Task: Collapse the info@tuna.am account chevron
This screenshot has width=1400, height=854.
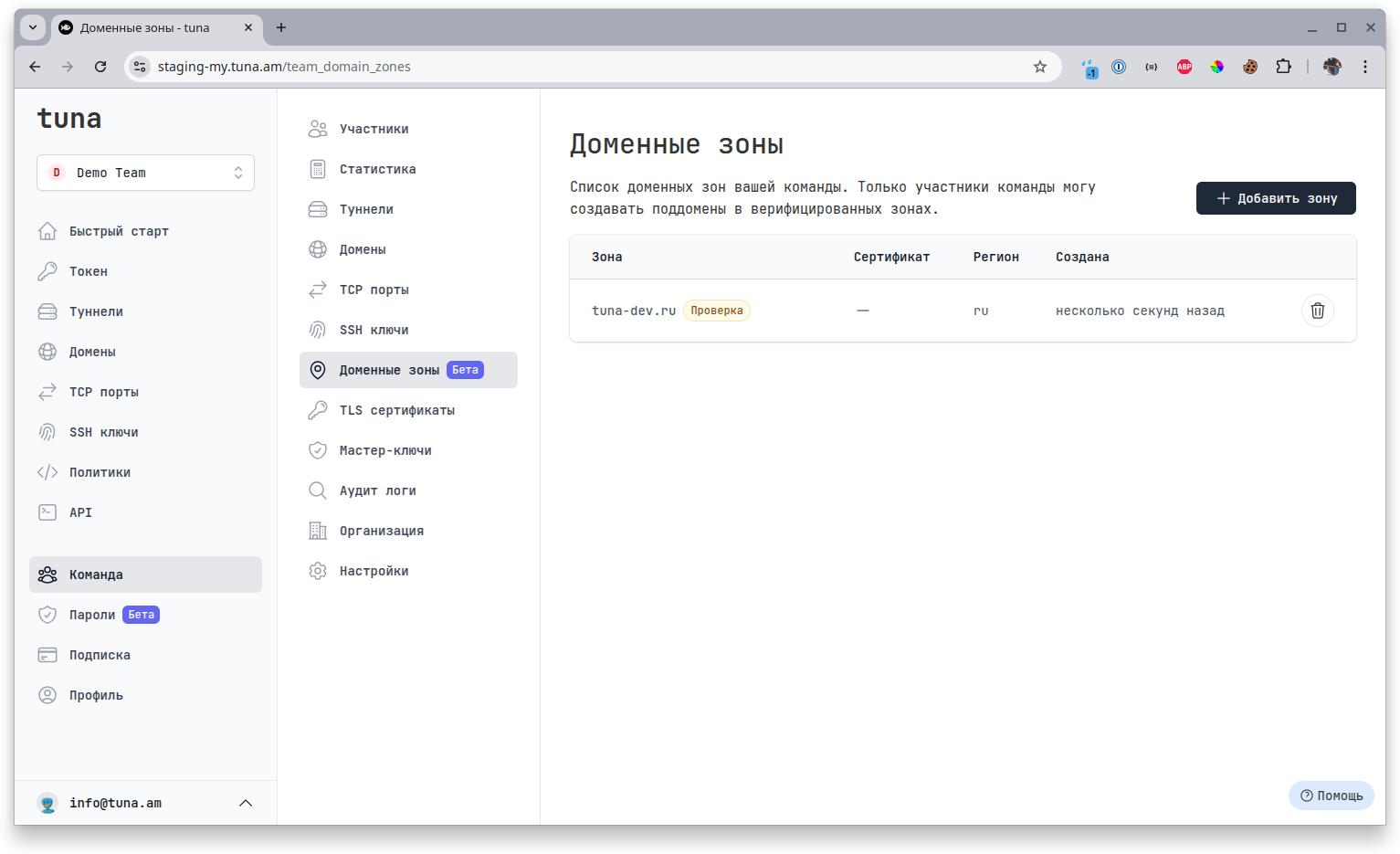Action: tap(245, 803)
